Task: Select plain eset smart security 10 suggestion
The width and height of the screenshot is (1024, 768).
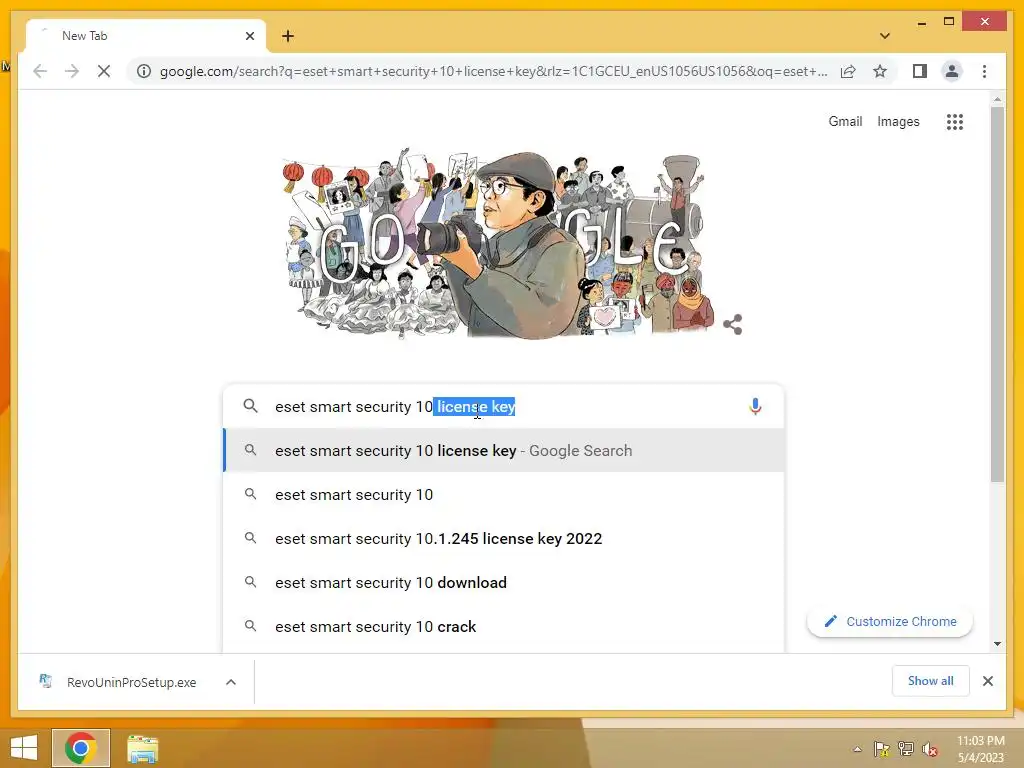Action: (x=504, y=494)
